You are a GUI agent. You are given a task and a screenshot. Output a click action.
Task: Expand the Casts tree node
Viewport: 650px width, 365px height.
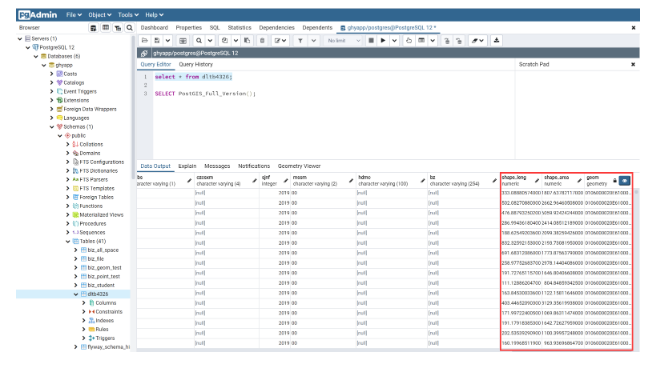(x=52, y=74)
